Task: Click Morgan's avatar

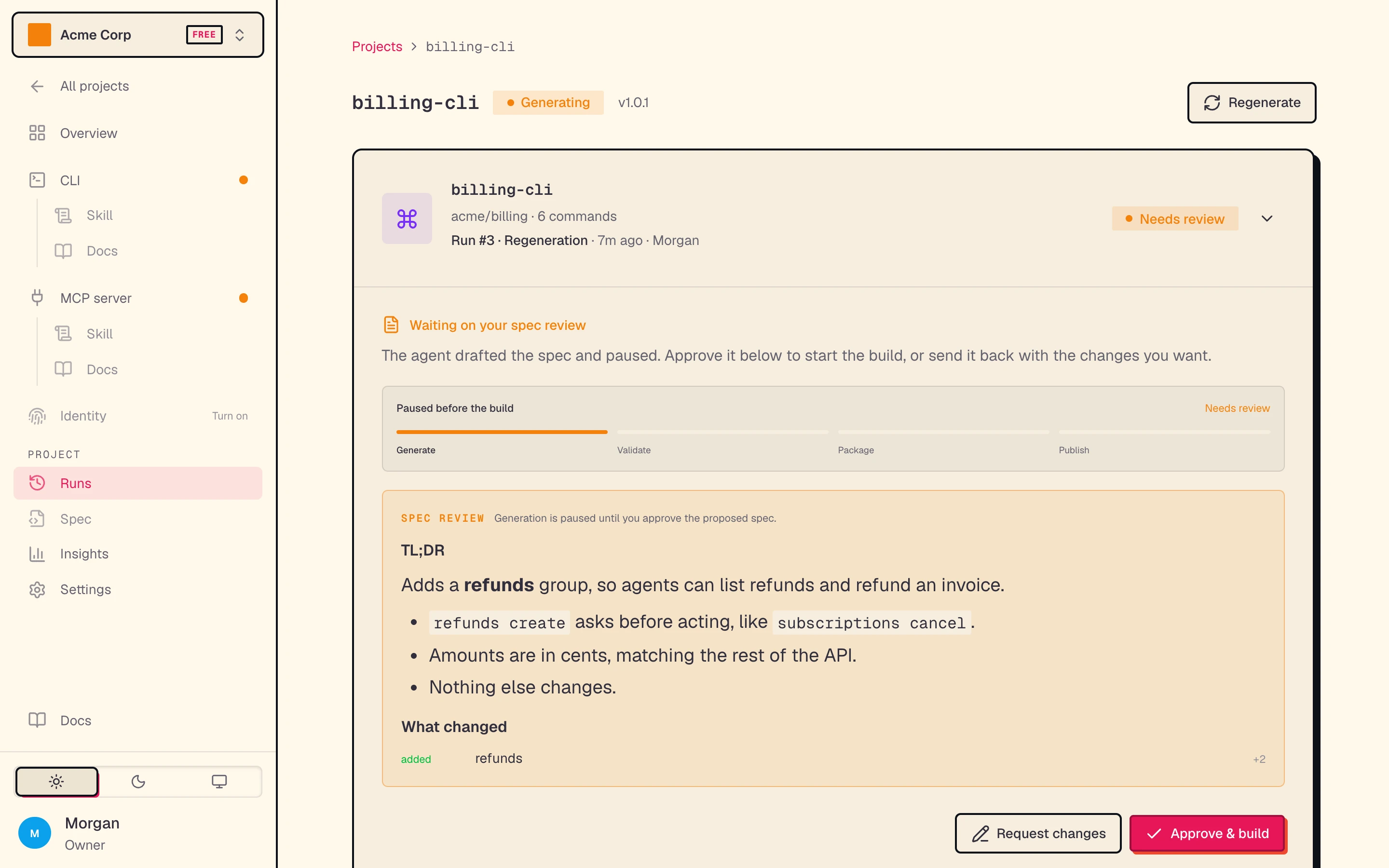Action: click(x=34, y=833)
